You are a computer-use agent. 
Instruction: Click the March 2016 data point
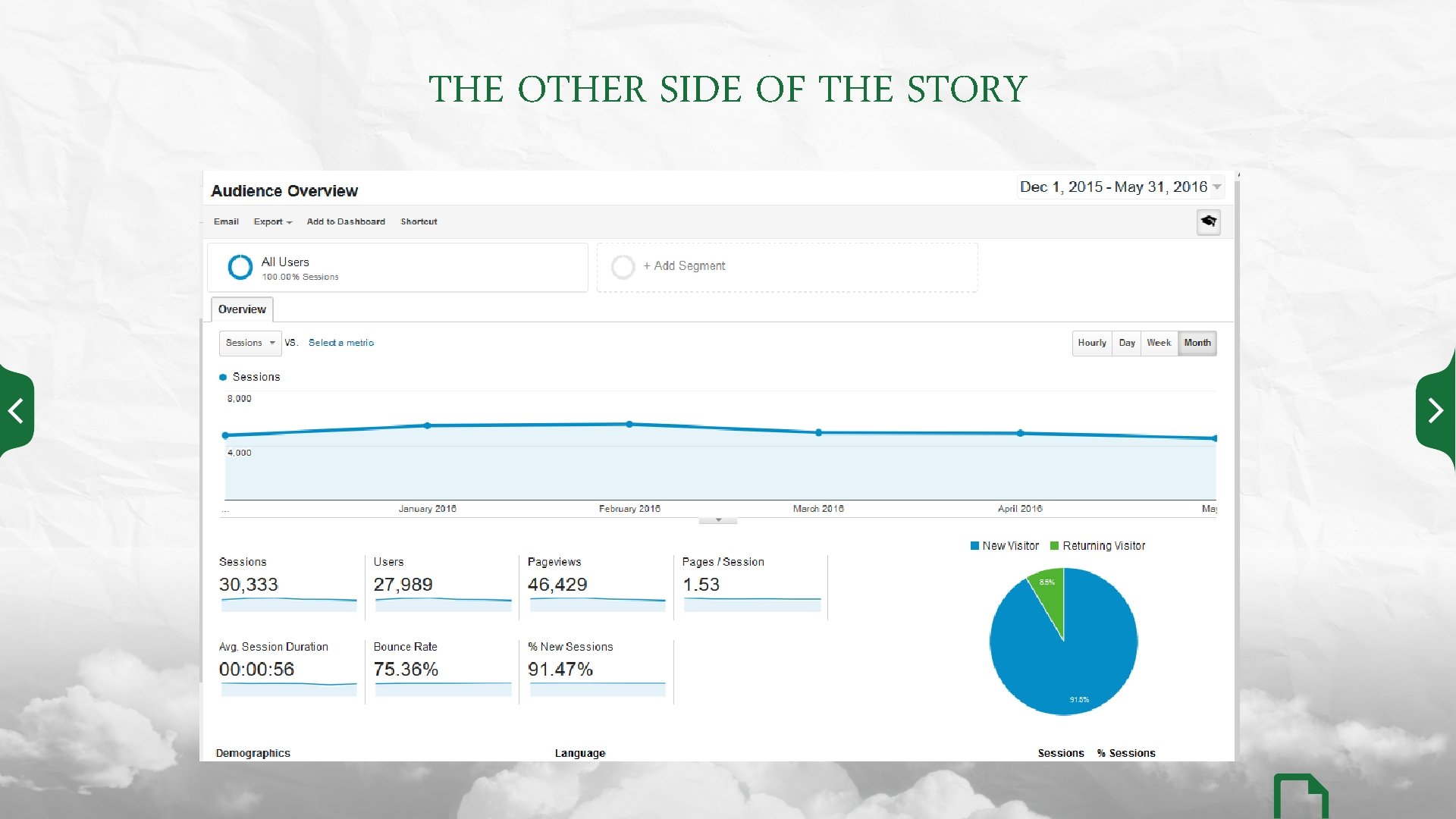click(818, 433)
